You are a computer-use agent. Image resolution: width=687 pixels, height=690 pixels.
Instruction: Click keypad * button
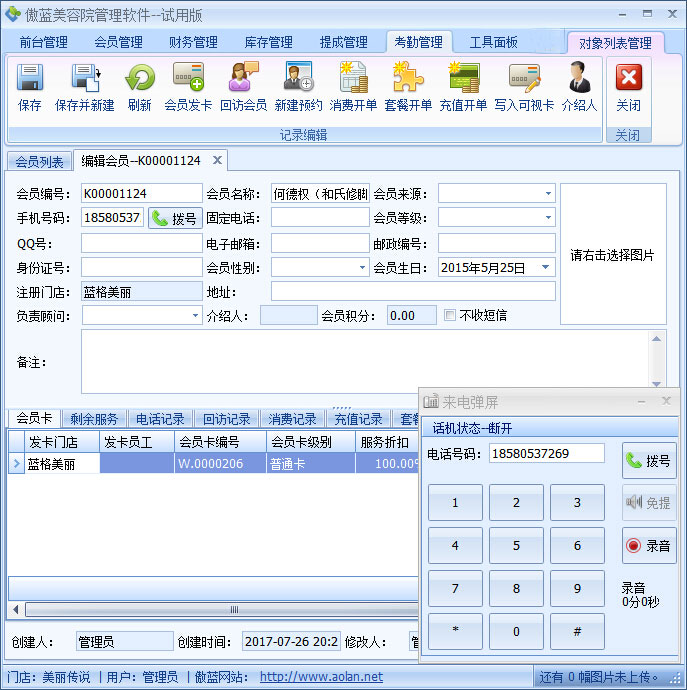(455, 631)
